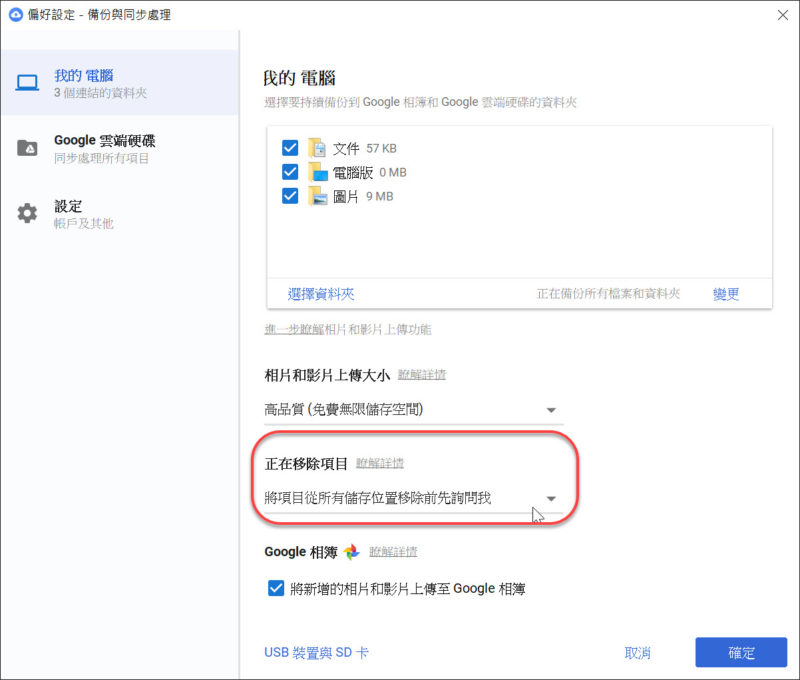Uncheck the 電腦版 0 MB folder checkbox
Screen dimensions: 800x680
290,172
